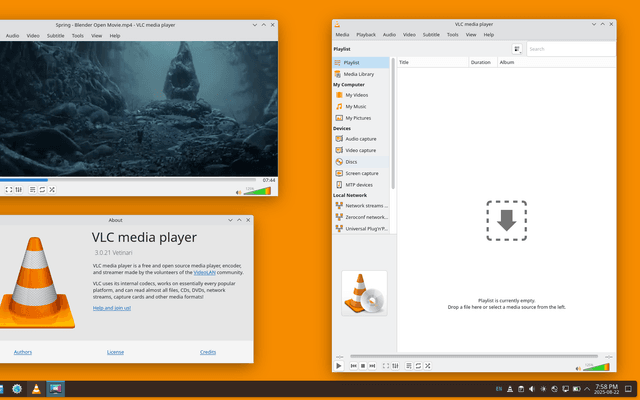This screenshot has height=400, width=640.
Task: Open My Pictures in the sidebar
Action: 361,118
